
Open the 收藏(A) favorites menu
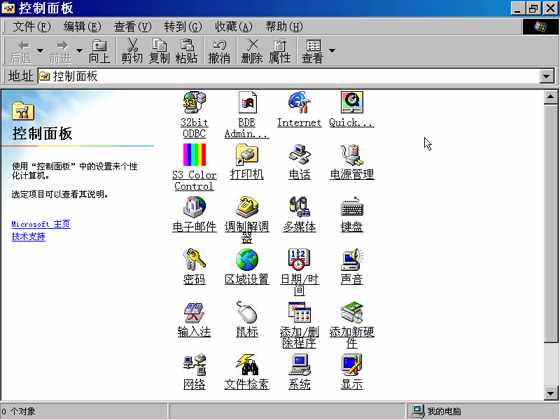233,26
